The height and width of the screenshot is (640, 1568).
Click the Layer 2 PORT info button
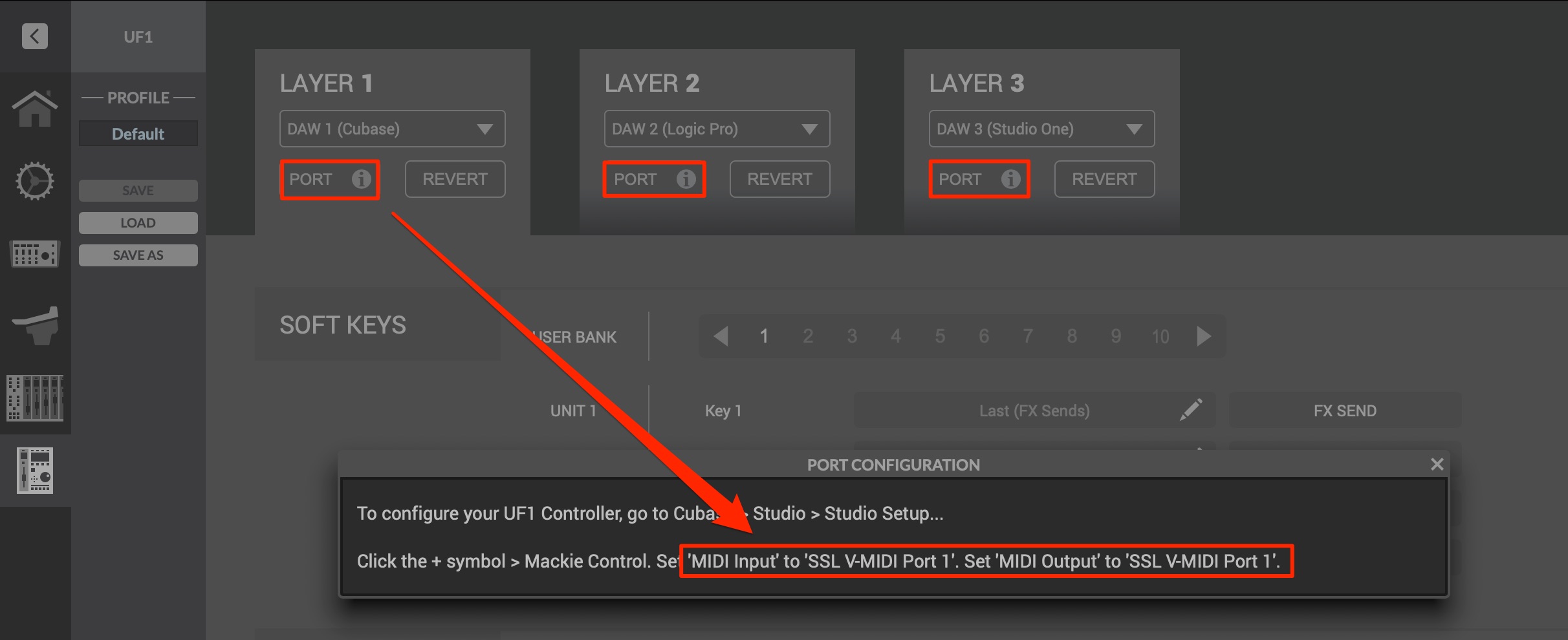[655, 179]
